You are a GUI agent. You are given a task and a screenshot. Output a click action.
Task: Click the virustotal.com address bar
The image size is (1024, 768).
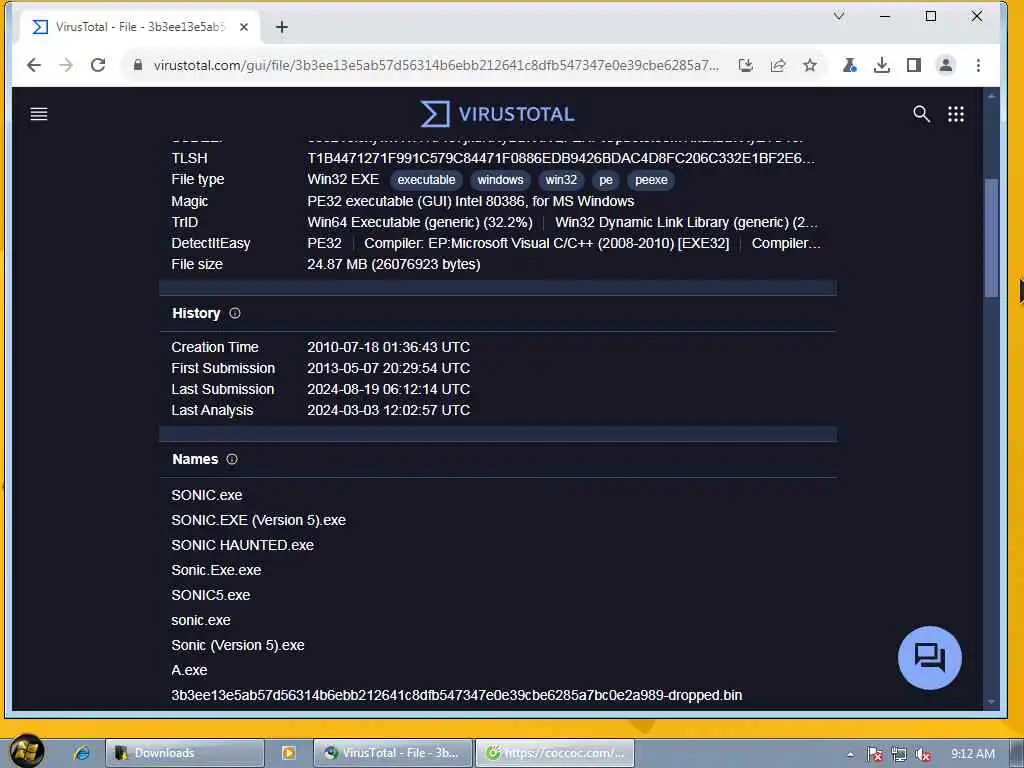pos(436,65)
